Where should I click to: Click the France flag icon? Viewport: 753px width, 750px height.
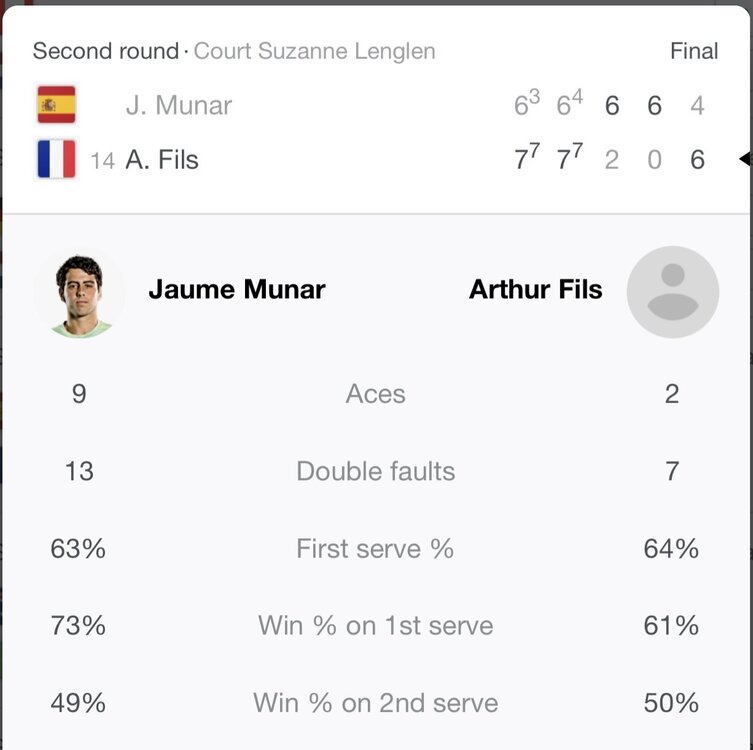point(56,159)
